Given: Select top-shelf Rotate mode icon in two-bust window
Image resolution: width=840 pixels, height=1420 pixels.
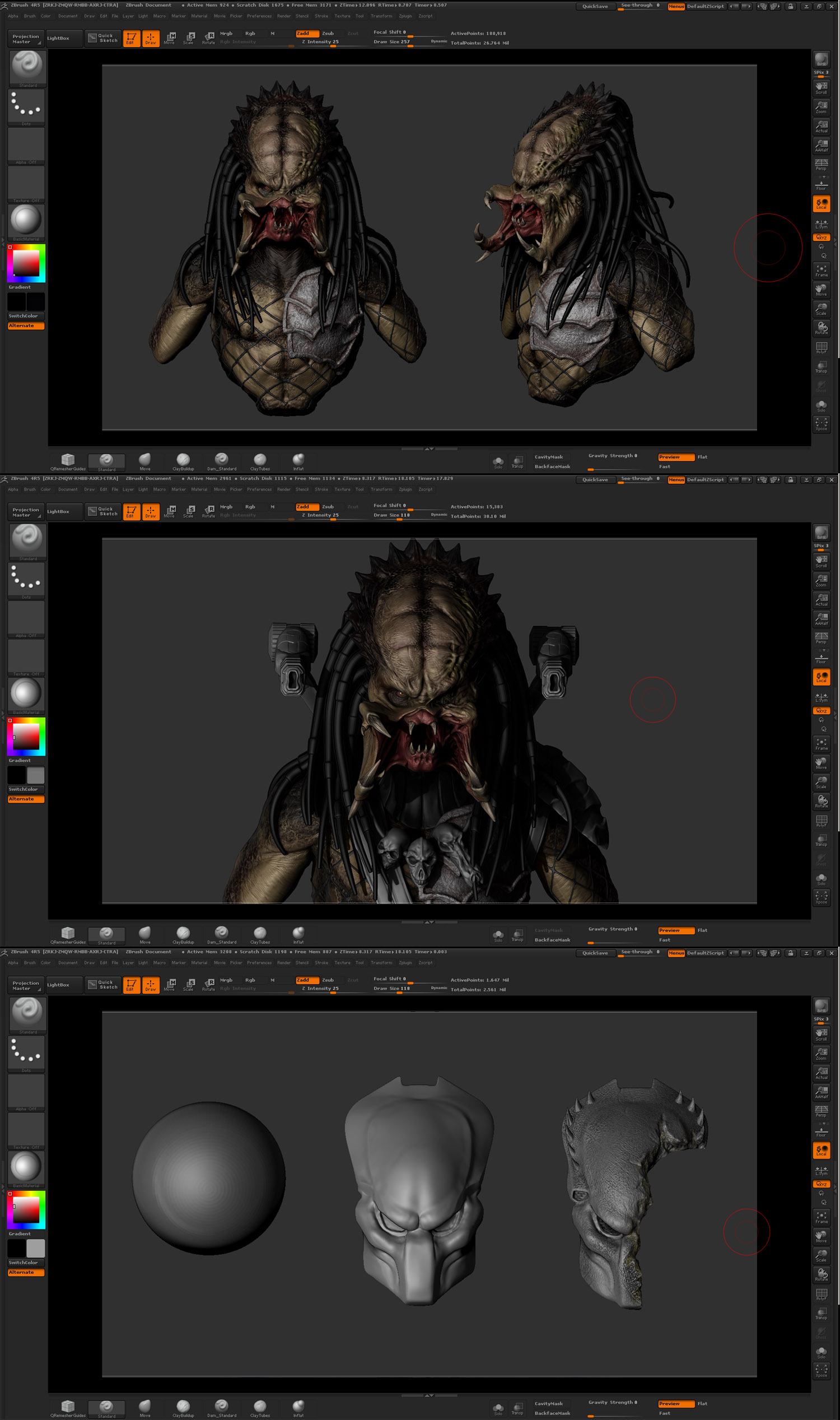Looking at the screenshot, I should 208,38.
